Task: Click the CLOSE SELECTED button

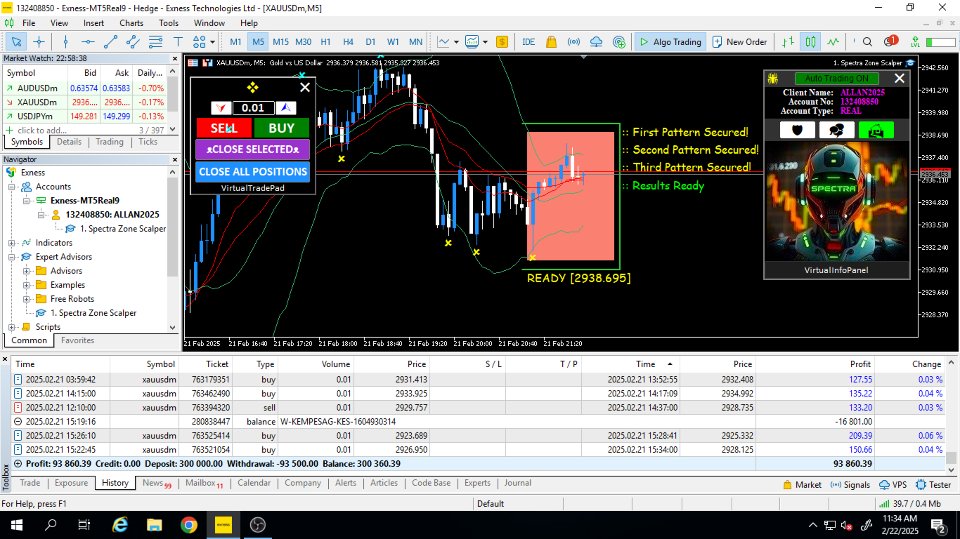Action: (x=252, y=149)
